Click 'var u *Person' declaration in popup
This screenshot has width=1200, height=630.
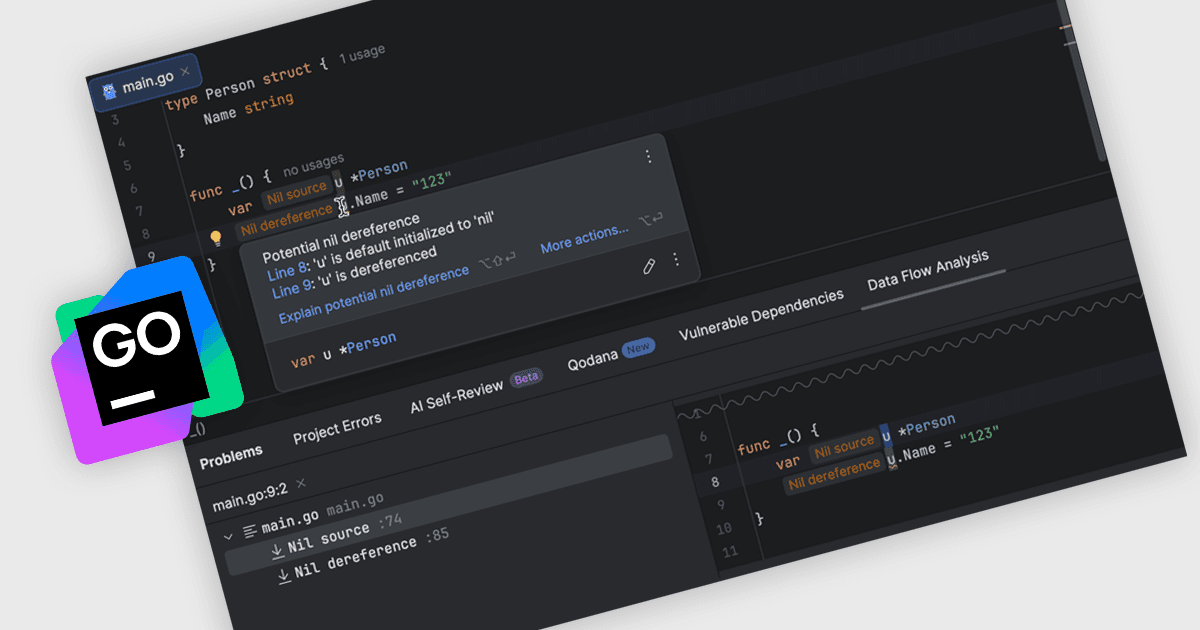[343, 349]
